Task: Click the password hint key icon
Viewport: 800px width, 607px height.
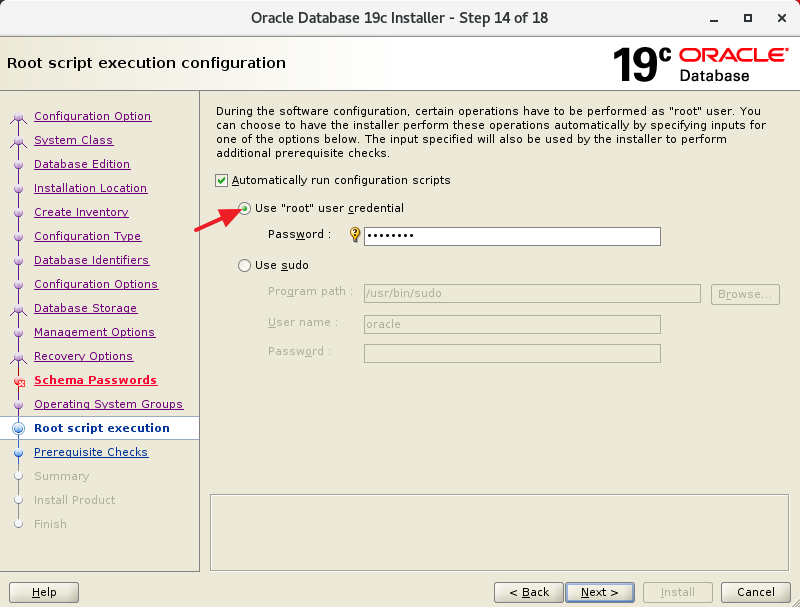Action: [x=355, y=235]
